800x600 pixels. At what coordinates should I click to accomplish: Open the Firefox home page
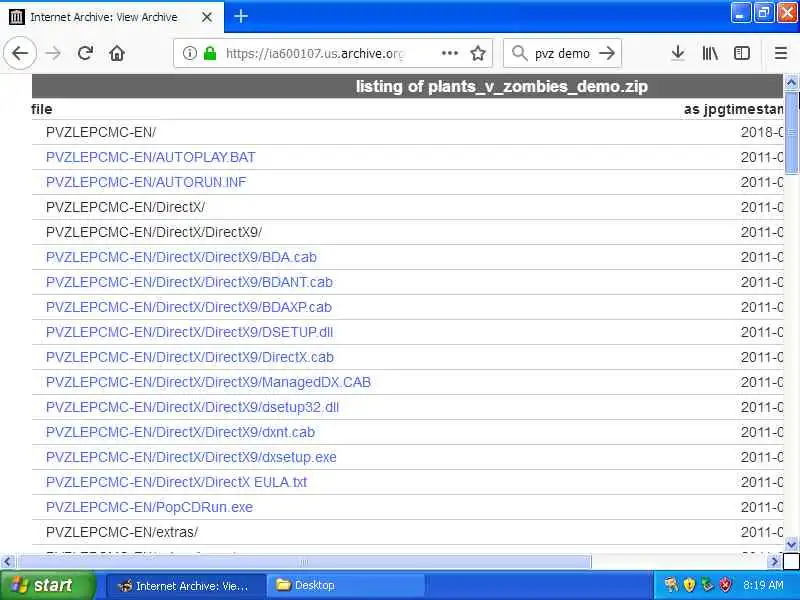tap(117, 53)
